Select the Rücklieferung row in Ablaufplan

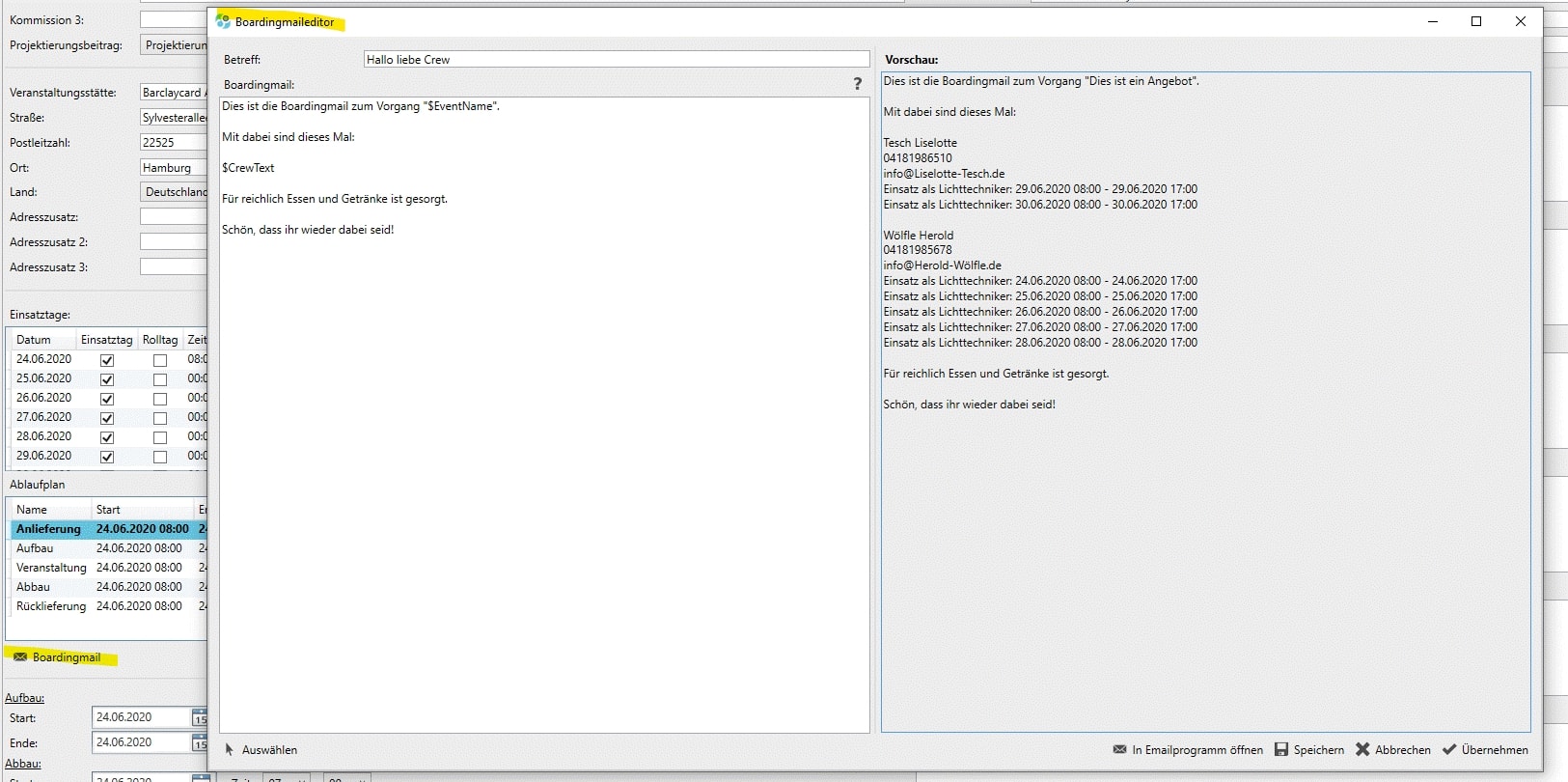pyautogui.click(x=108, y=606)
